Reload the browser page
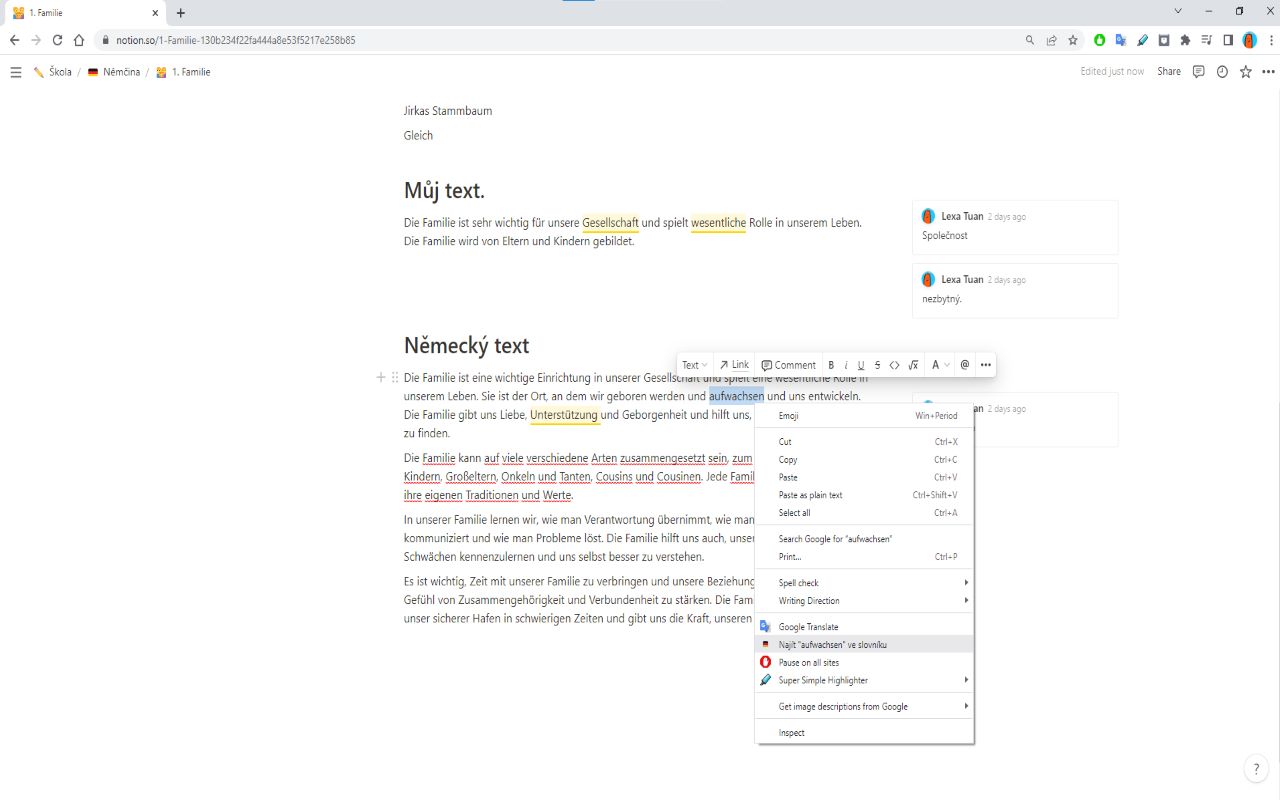Viewport: 1280px width, 800px height. 57,40
